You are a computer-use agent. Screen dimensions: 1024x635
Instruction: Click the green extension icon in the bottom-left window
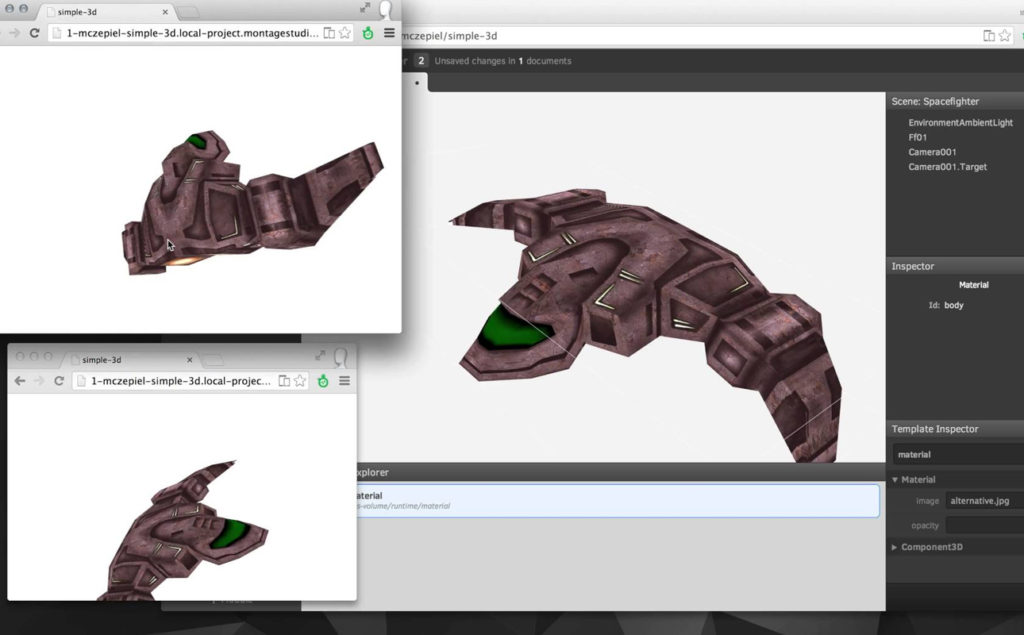coord(323,381)
